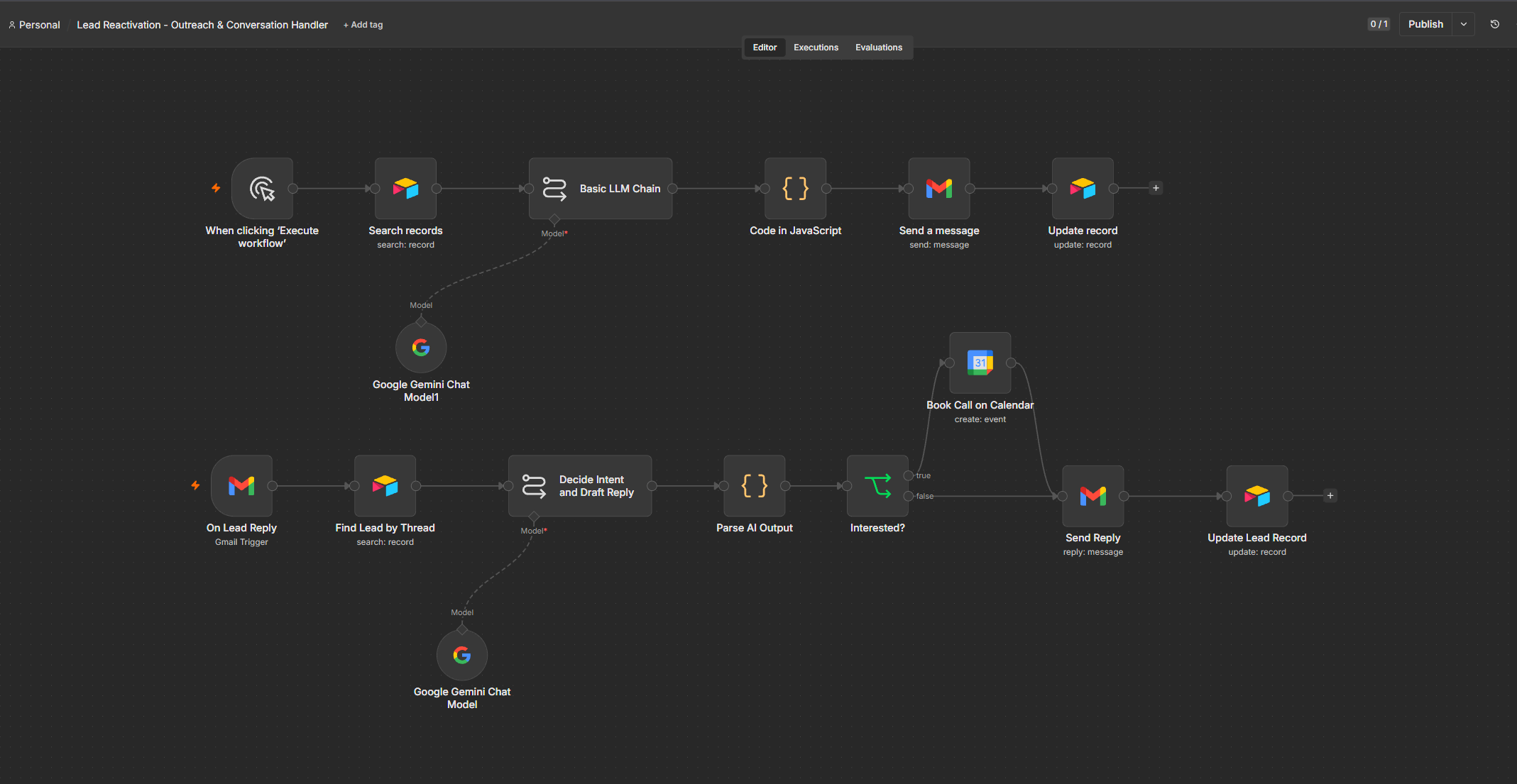Click 'send: message' label under Gmail node
The width and height of the screenshot is (1517, 784).
coord(939,245)
